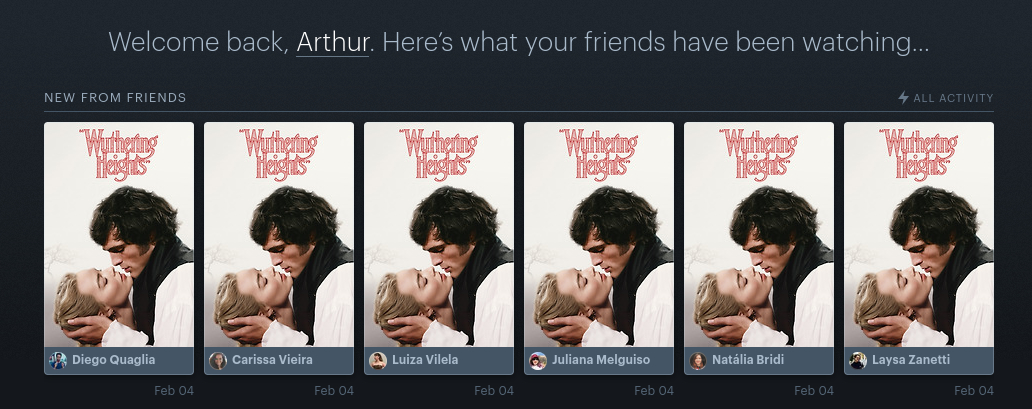1032x409 pixels.
Task: Click Laysa Zanetti's avatar icon
Action: click(858, 360)
